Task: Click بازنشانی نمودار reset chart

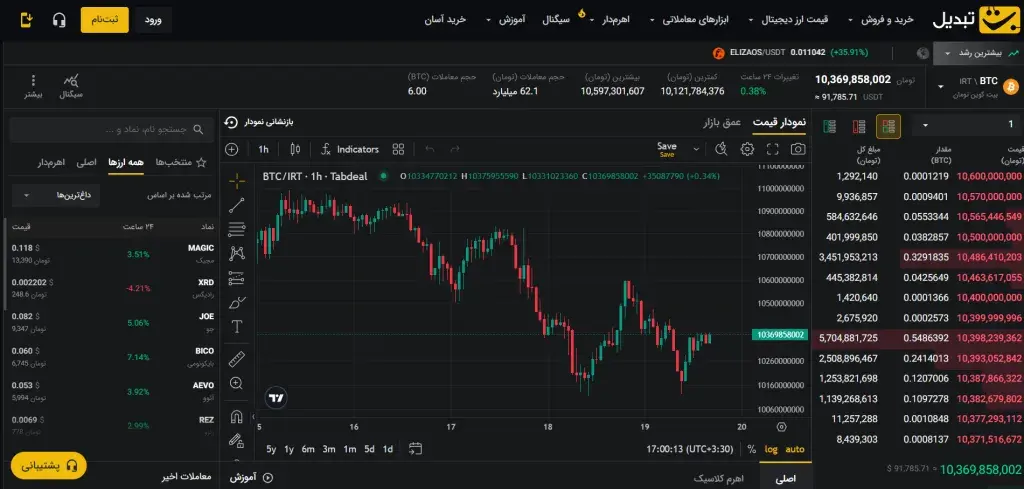Action: point(259,122)
